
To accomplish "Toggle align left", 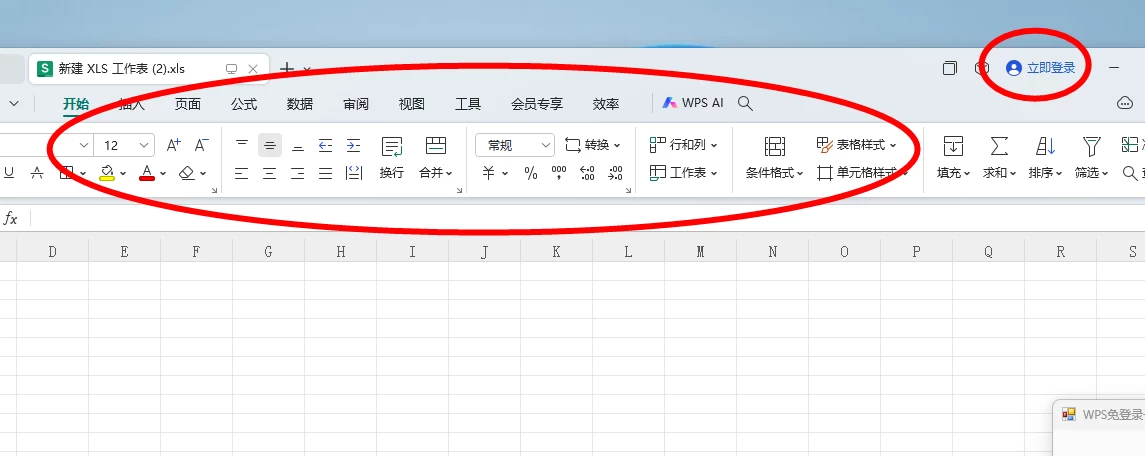I will pos(242,173).
